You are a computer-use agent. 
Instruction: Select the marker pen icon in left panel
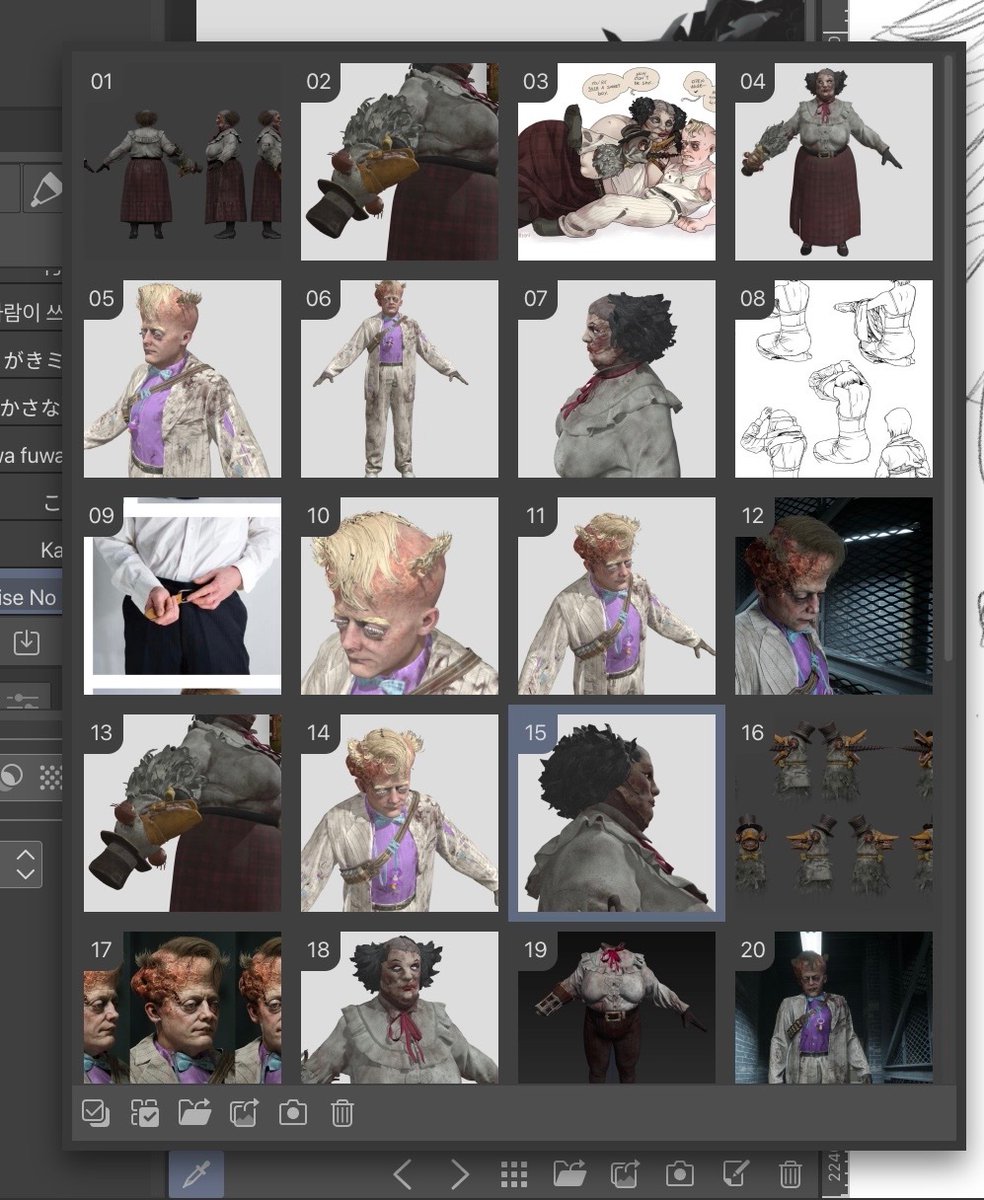coord(43,187)
